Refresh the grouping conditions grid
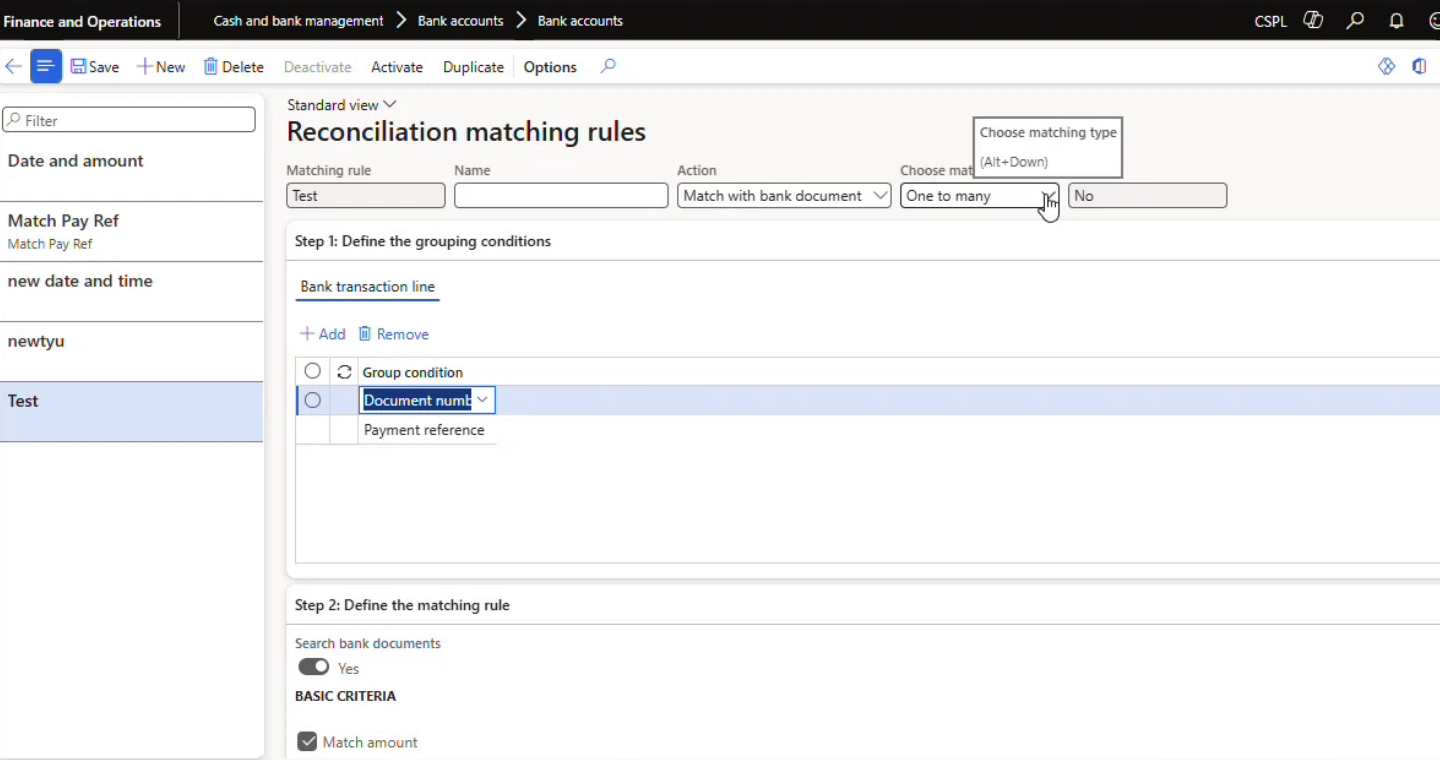Viewport: 1440px width, 760px height. pos(344,372)
